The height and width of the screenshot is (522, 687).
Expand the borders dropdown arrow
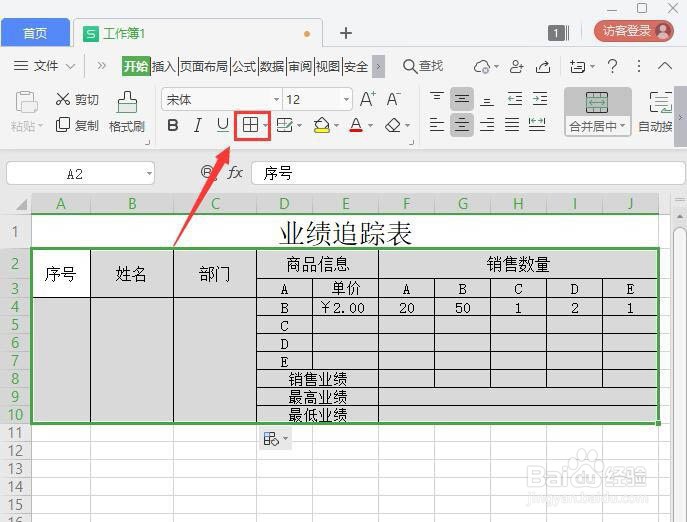[x=266, y=126]
